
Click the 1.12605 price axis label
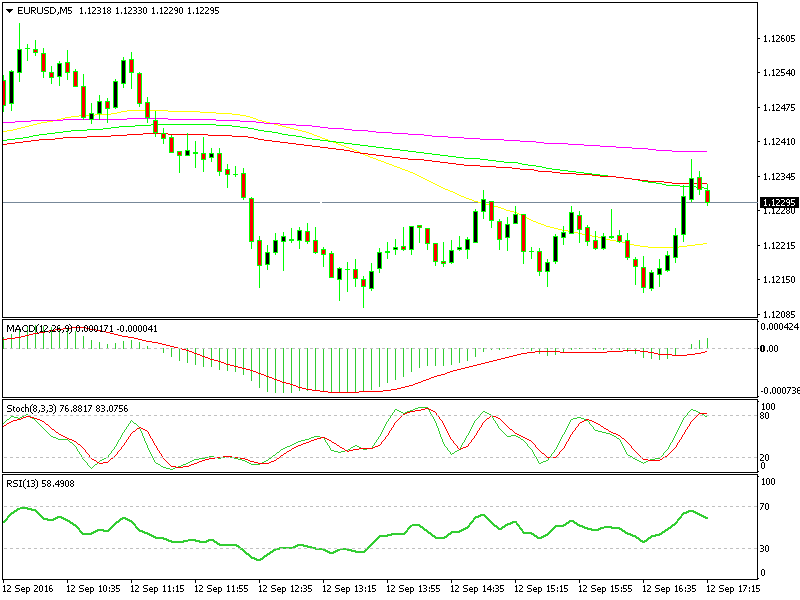(x=779, y=39)
